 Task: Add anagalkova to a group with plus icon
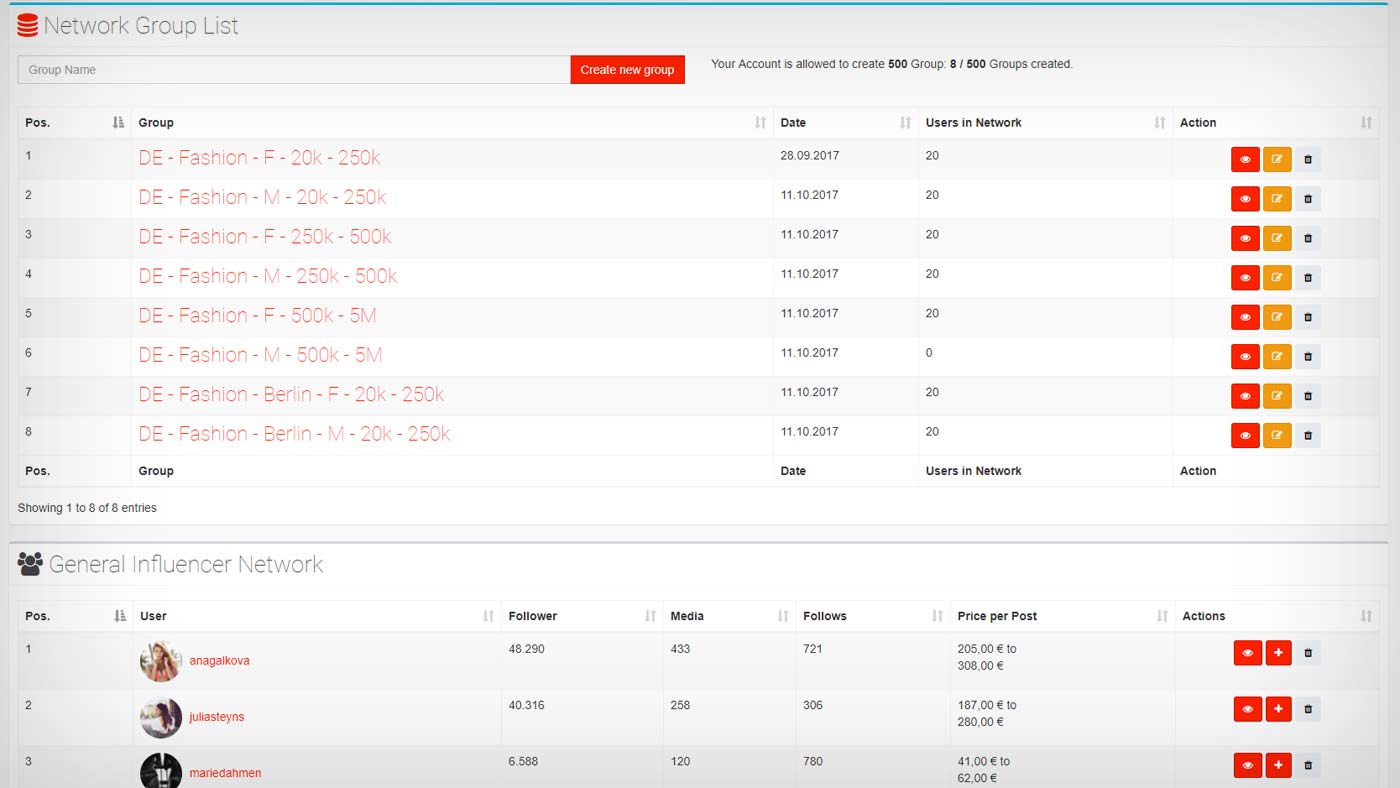point(1279,654)
